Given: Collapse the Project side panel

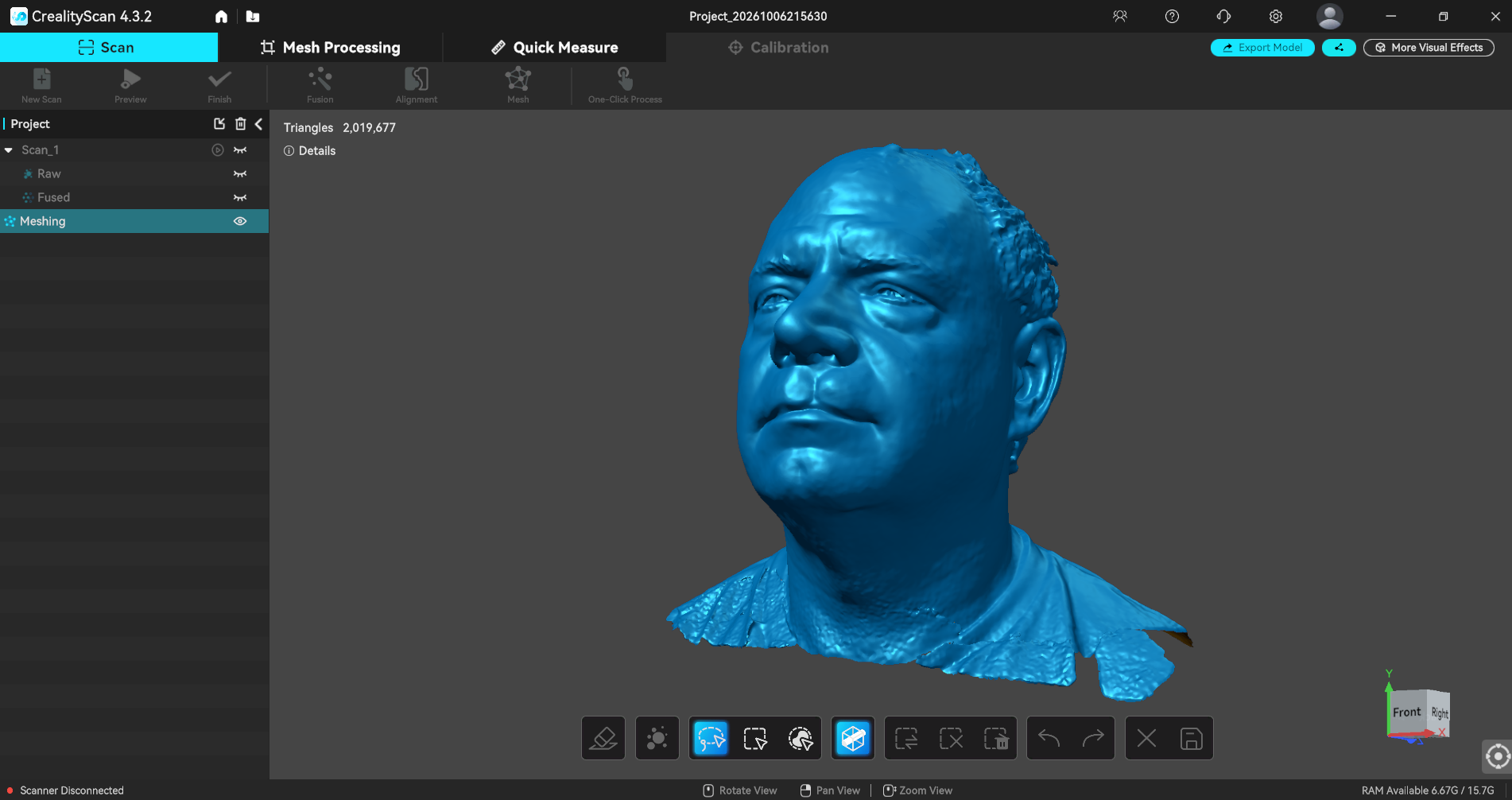Looking at the screenshot, I should 259,124.
